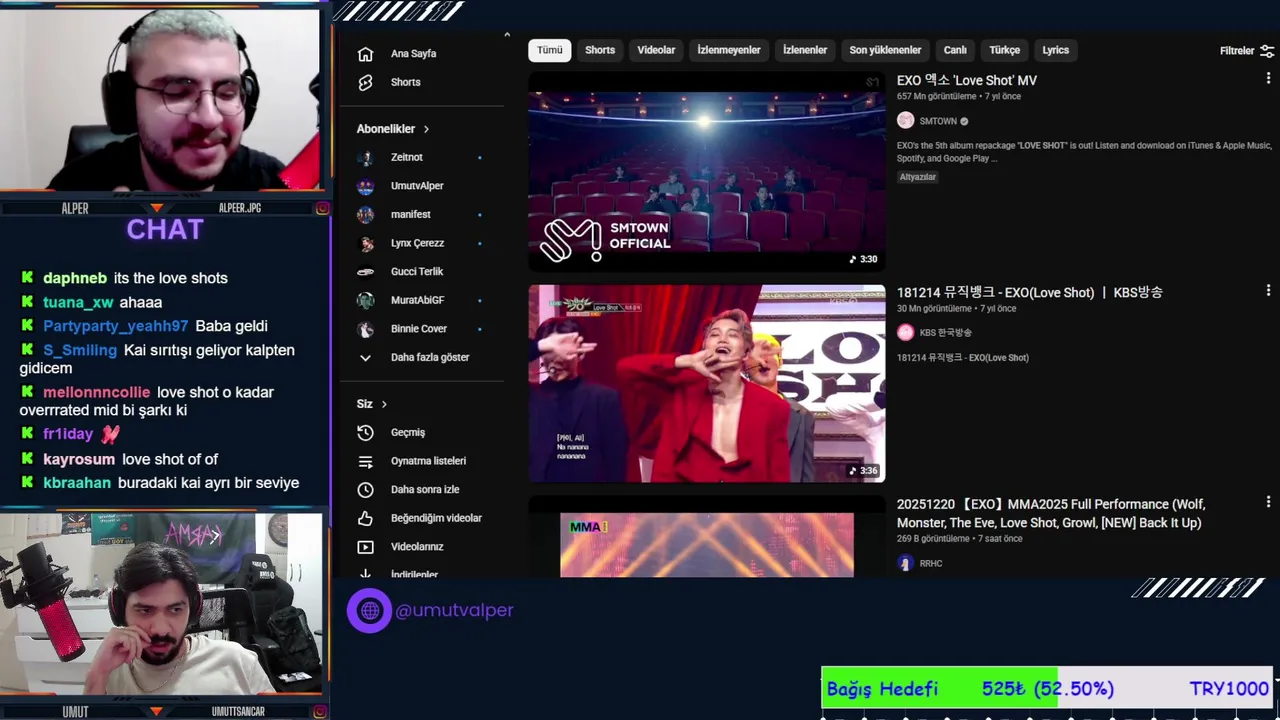The image size is (1280, 720).
Task: Open more options for MMA2025 Full Performance video
Action: pyautogui.click(x=1268, y=503)
